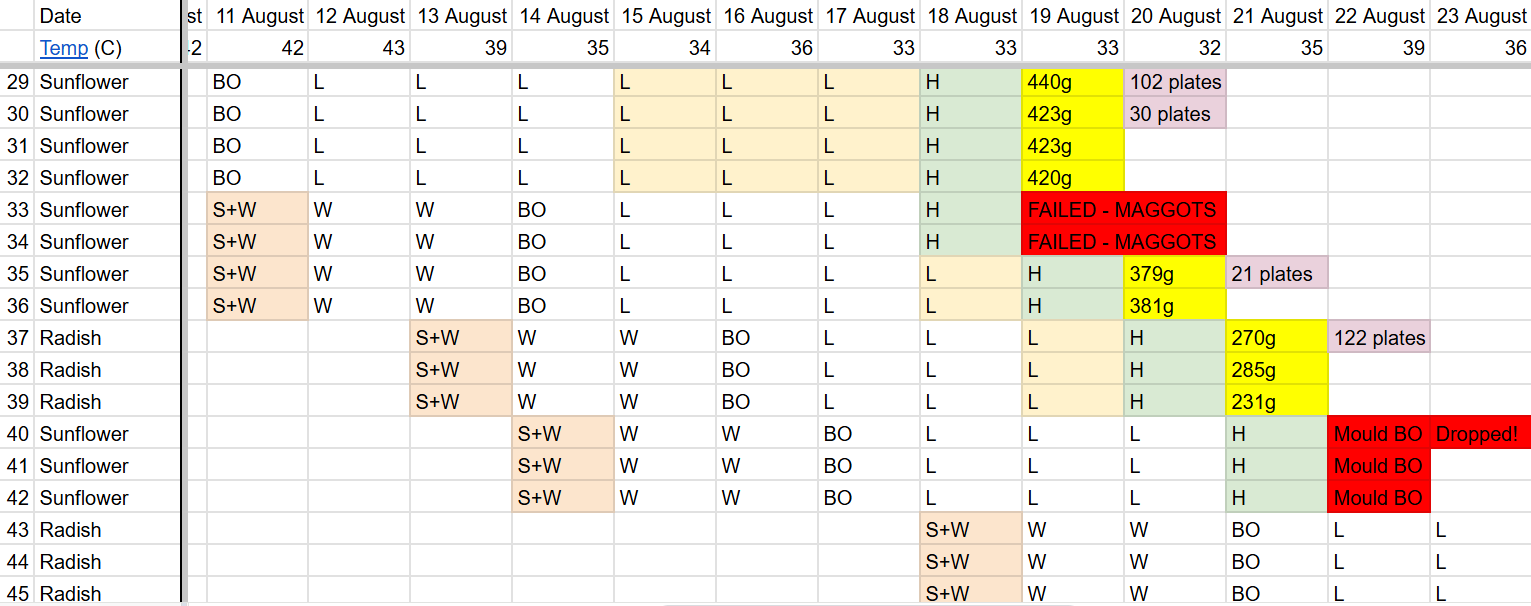Select the 21 plates cell

coord(1277,274)
